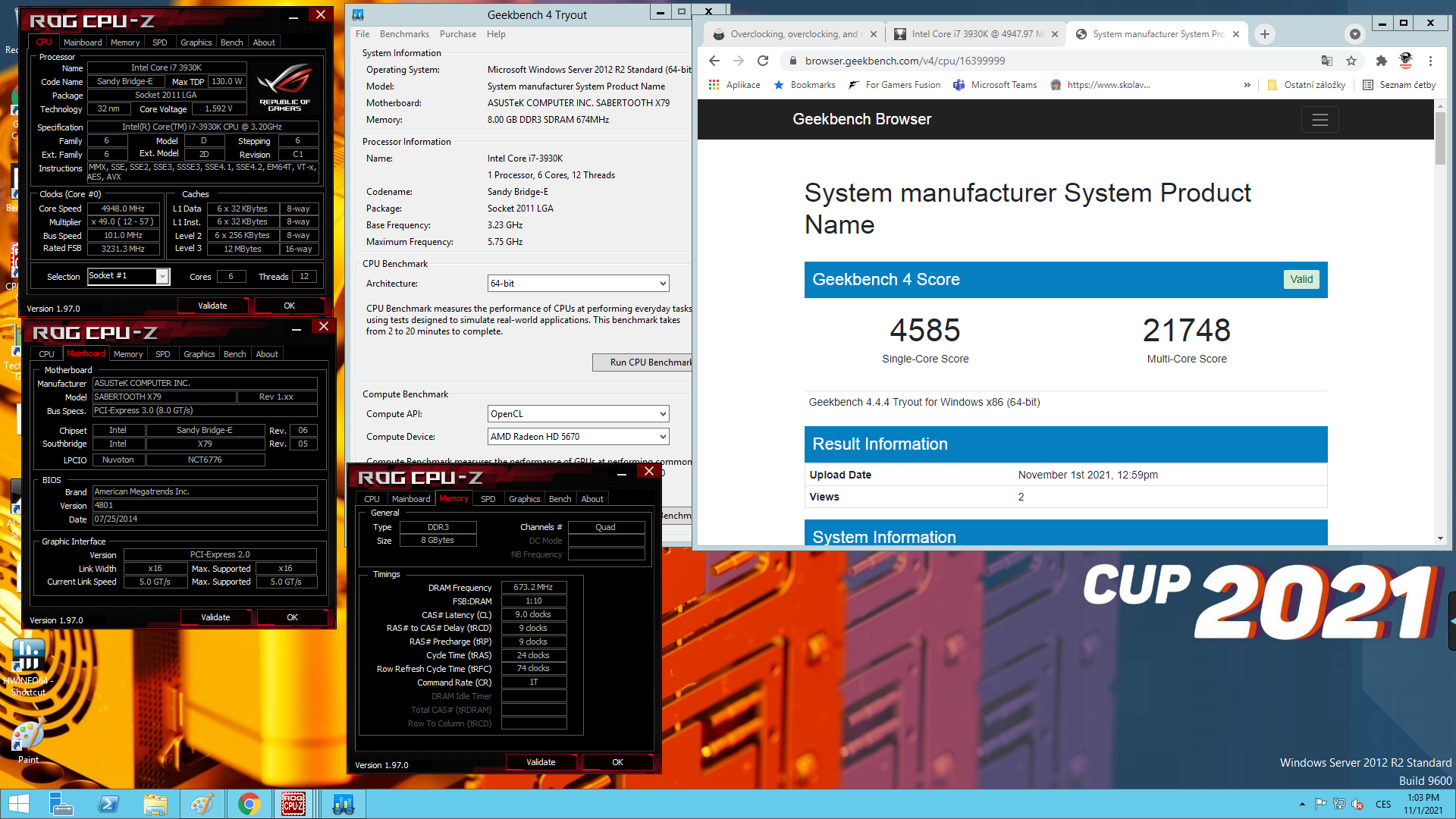Open the Geekbench Help menu
Screen dimensions: 1456x819
(496, 34)
